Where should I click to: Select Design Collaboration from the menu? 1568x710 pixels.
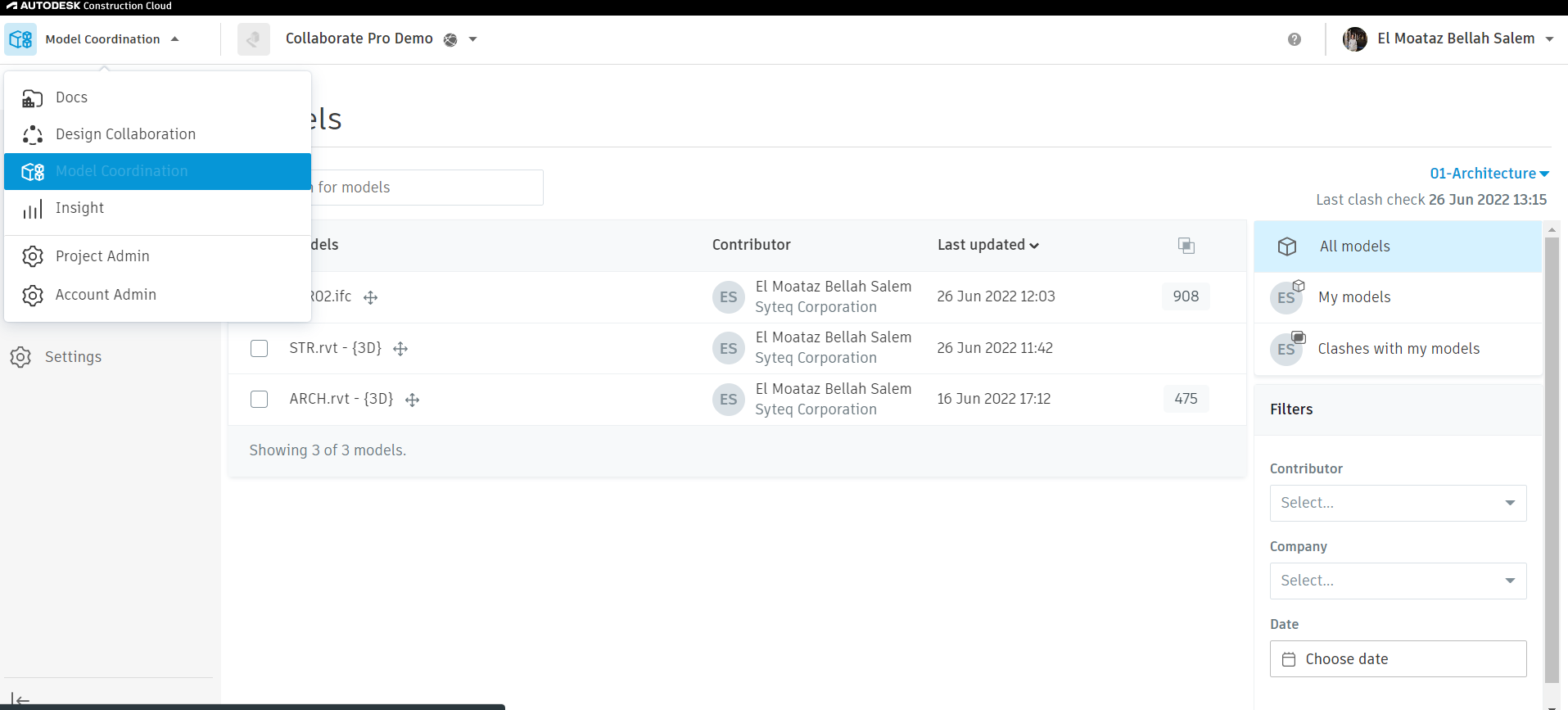point(157,134)
